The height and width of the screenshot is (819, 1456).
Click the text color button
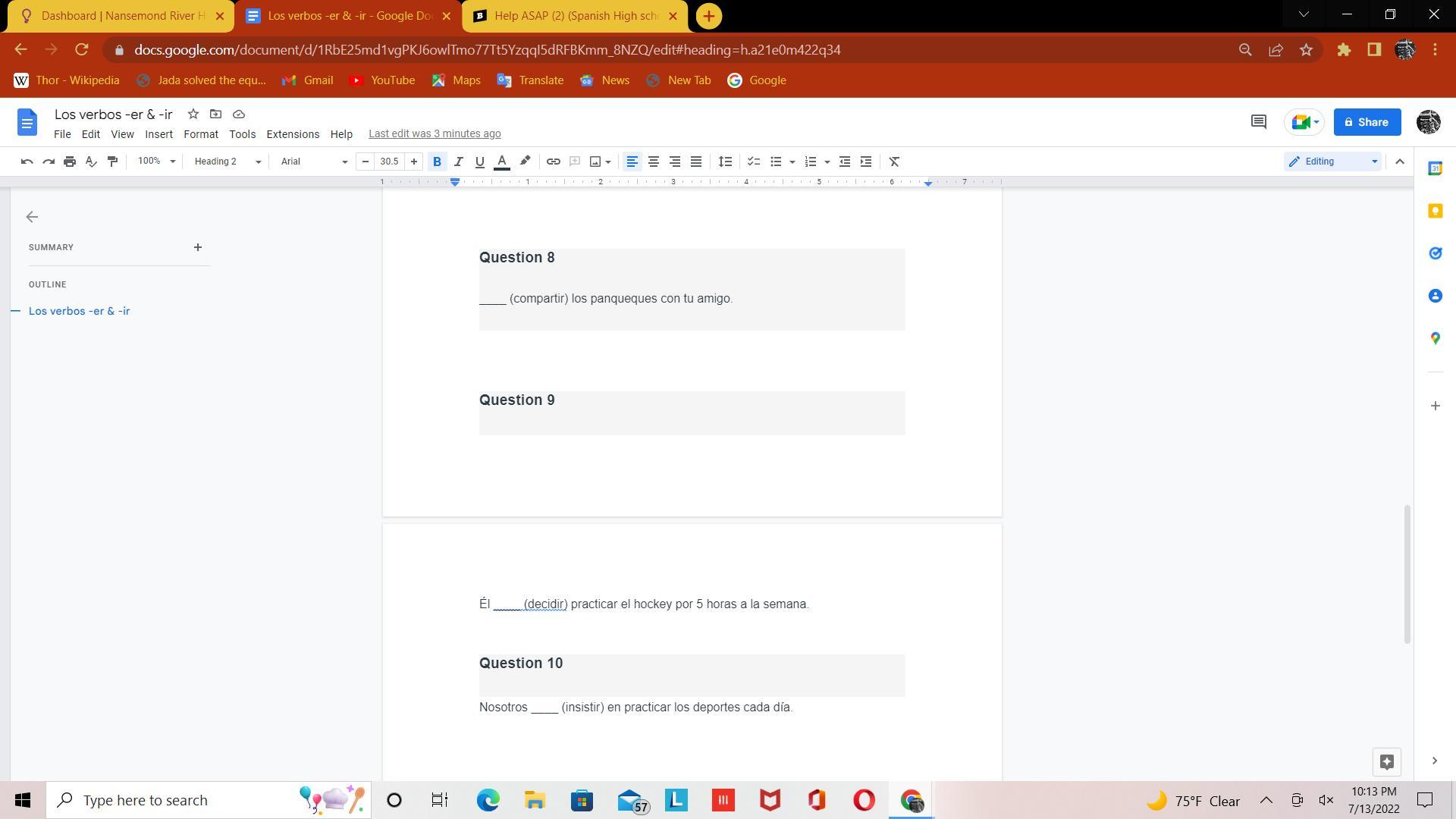click(x=501, y=162)
